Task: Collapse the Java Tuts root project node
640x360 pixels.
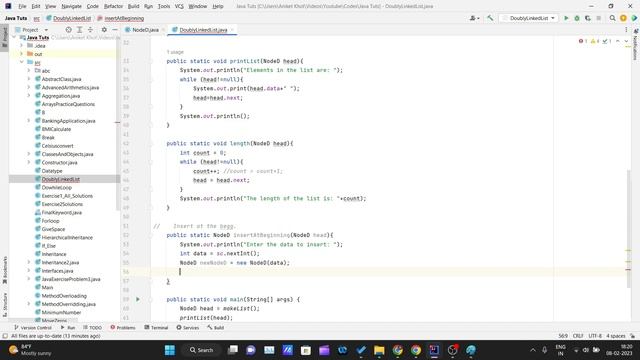Action: pos(14,38)
